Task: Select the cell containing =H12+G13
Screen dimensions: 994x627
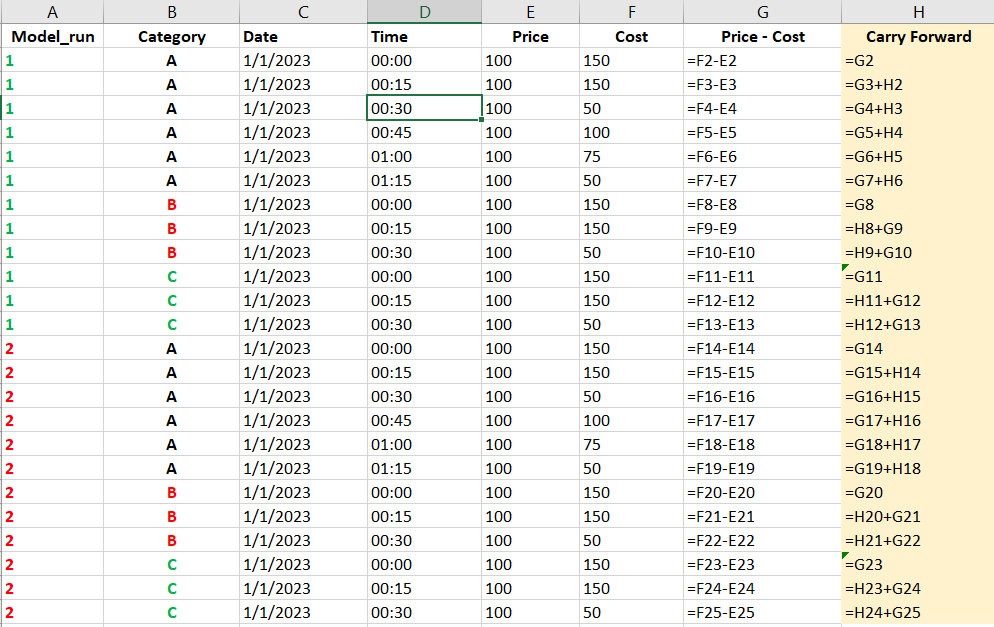Action: pyautogui.click(x=918, y=325)
